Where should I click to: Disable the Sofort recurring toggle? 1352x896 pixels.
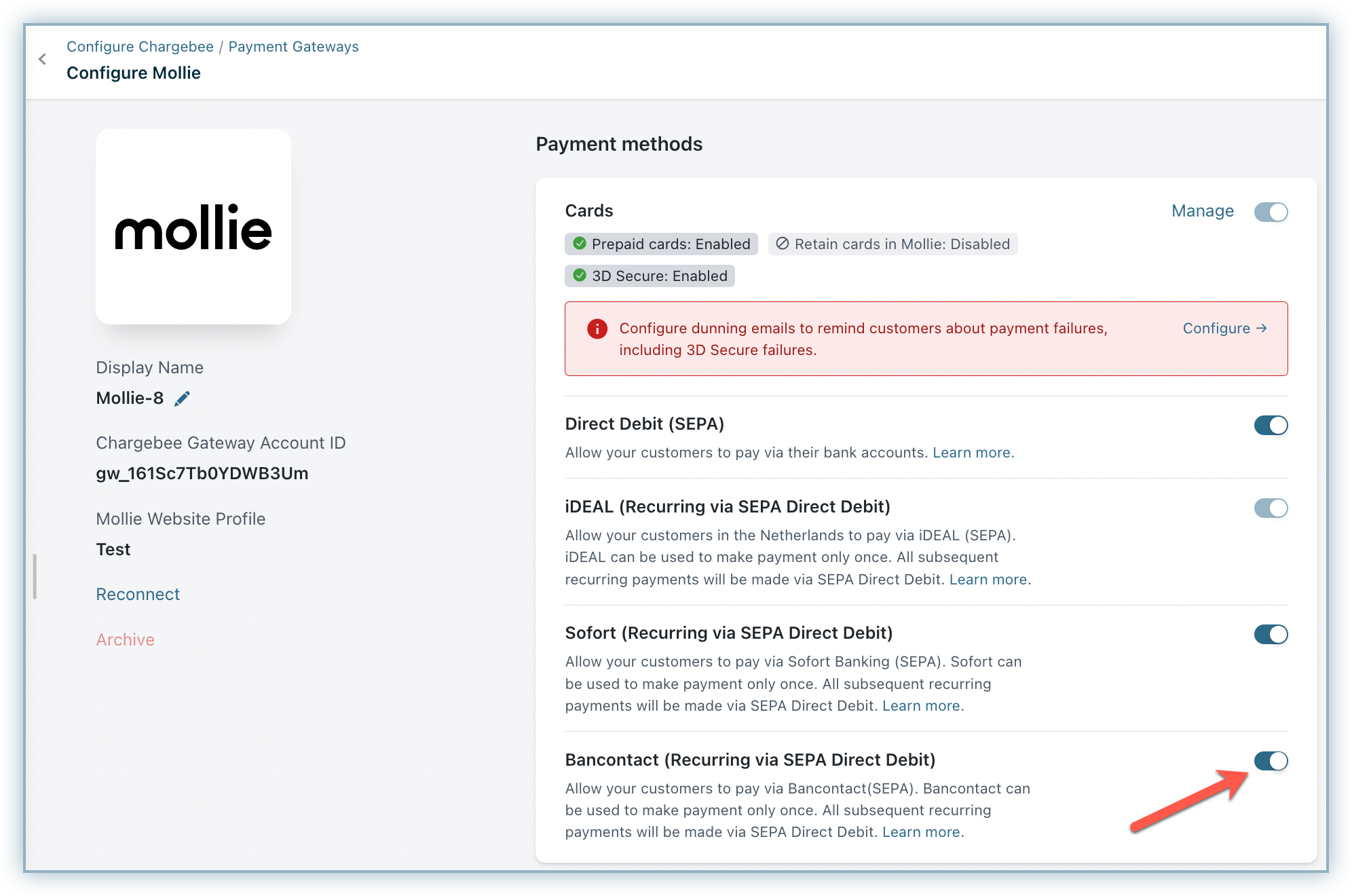(x=1271, y=635)
